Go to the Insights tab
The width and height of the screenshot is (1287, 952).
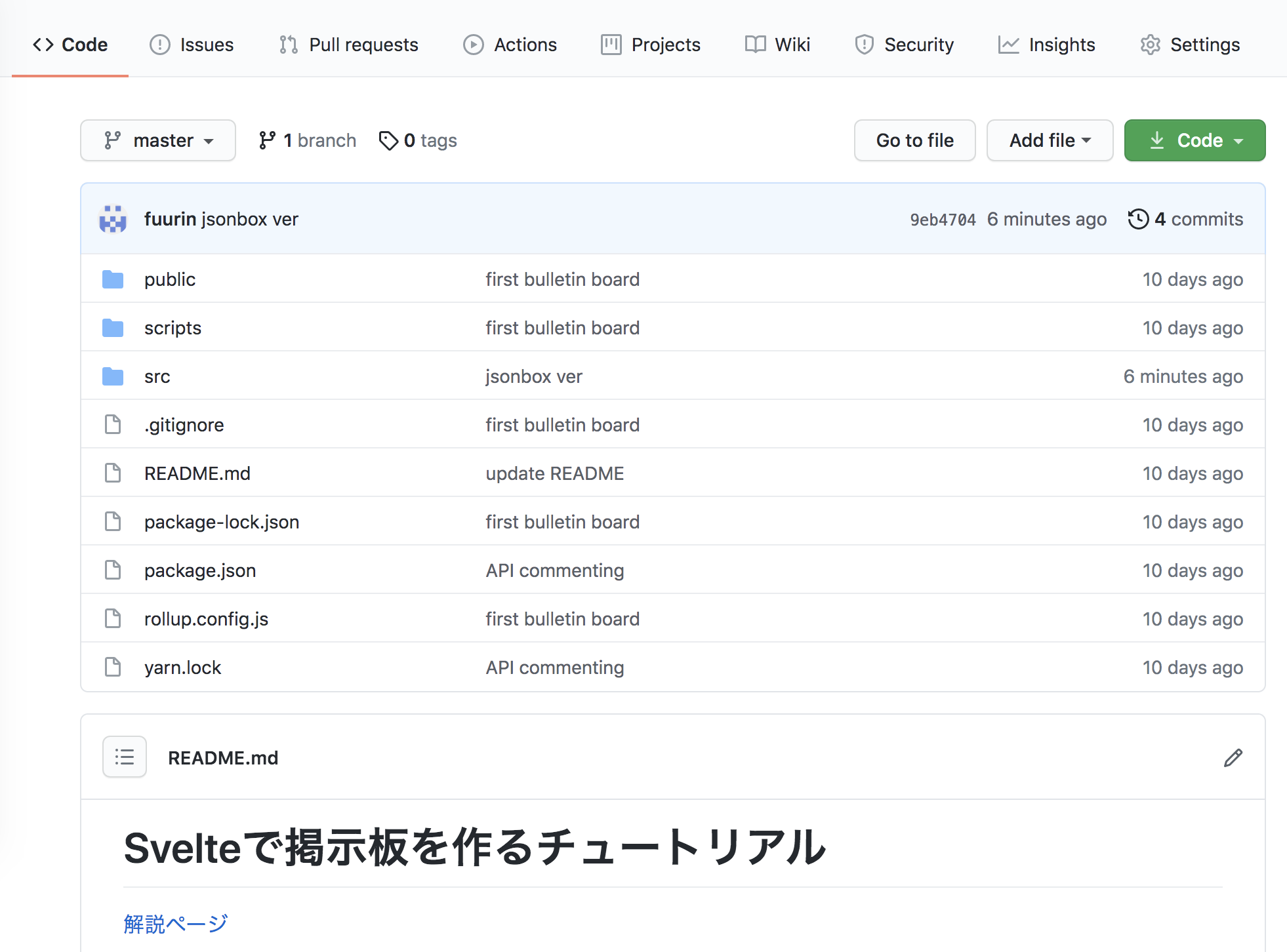[1046, 45]
